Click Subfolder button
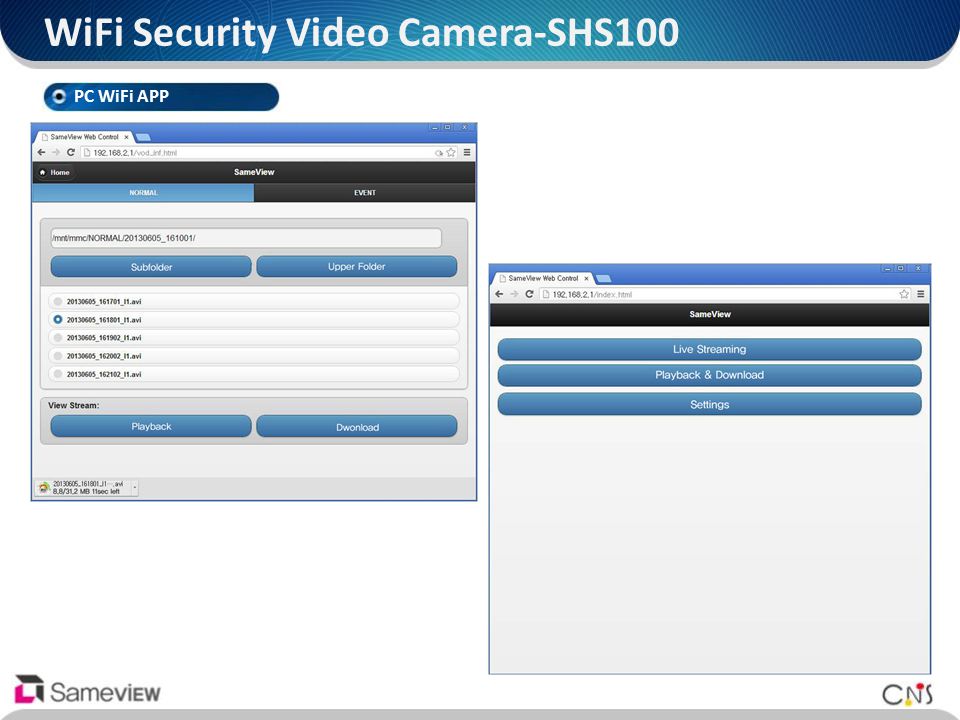 151,267
